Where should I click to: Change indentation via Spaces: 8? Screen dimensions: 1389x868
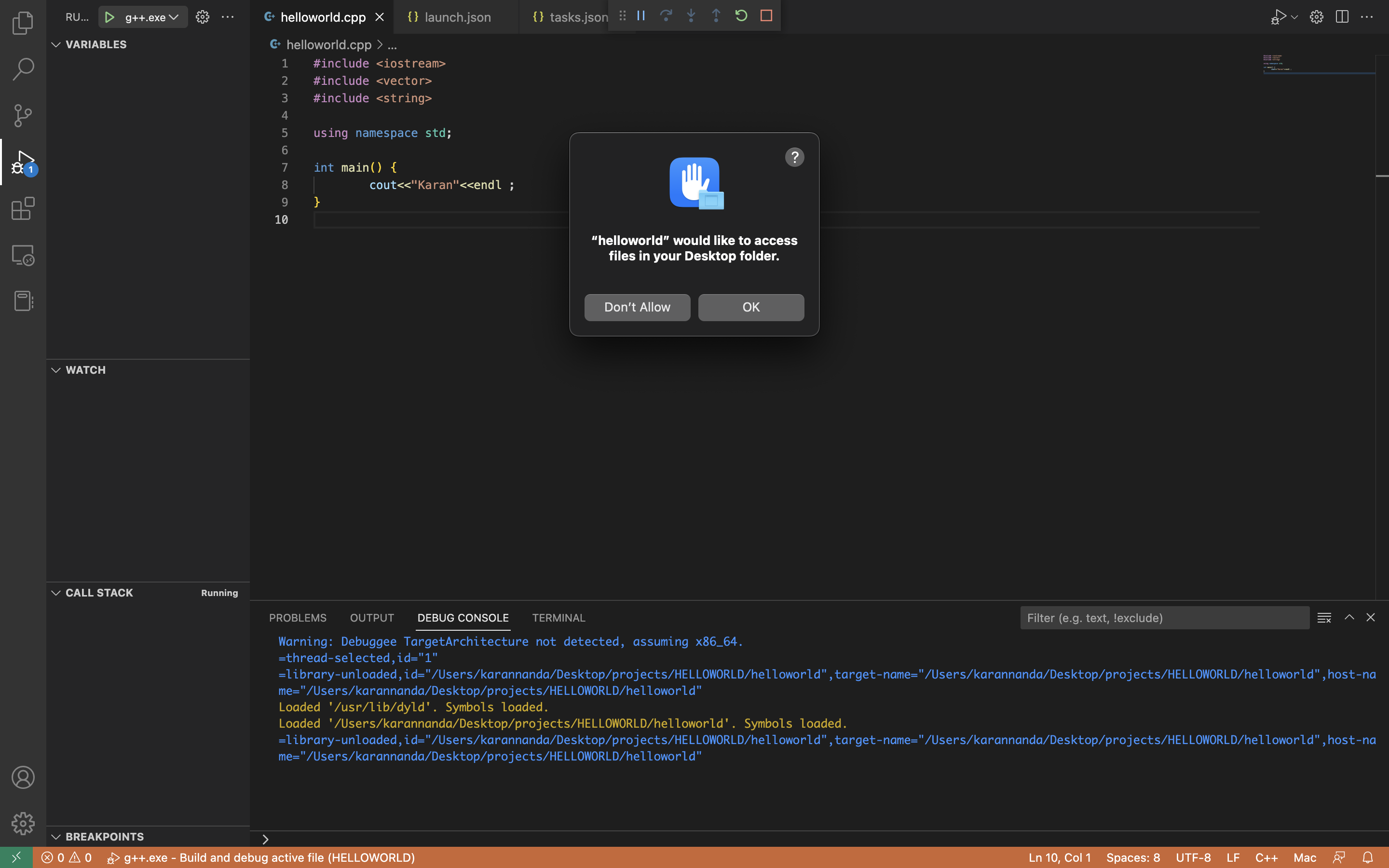tap(1133, 858)
